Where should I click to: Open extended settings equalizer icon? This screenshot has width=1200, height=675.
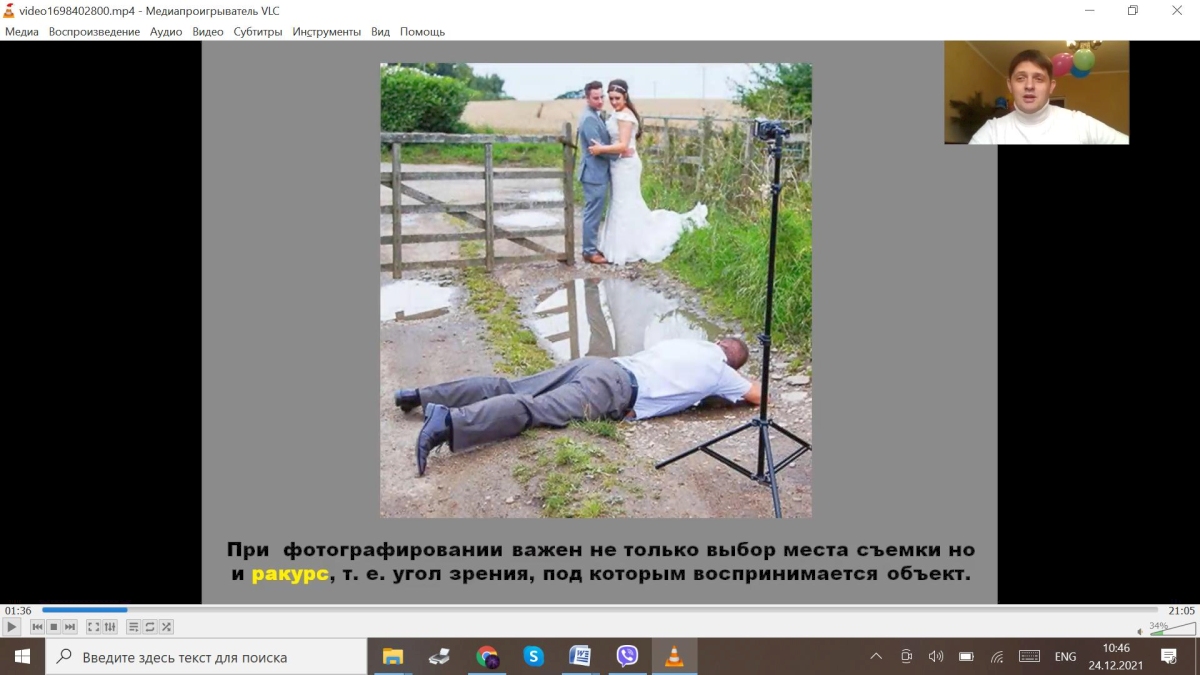110,627
